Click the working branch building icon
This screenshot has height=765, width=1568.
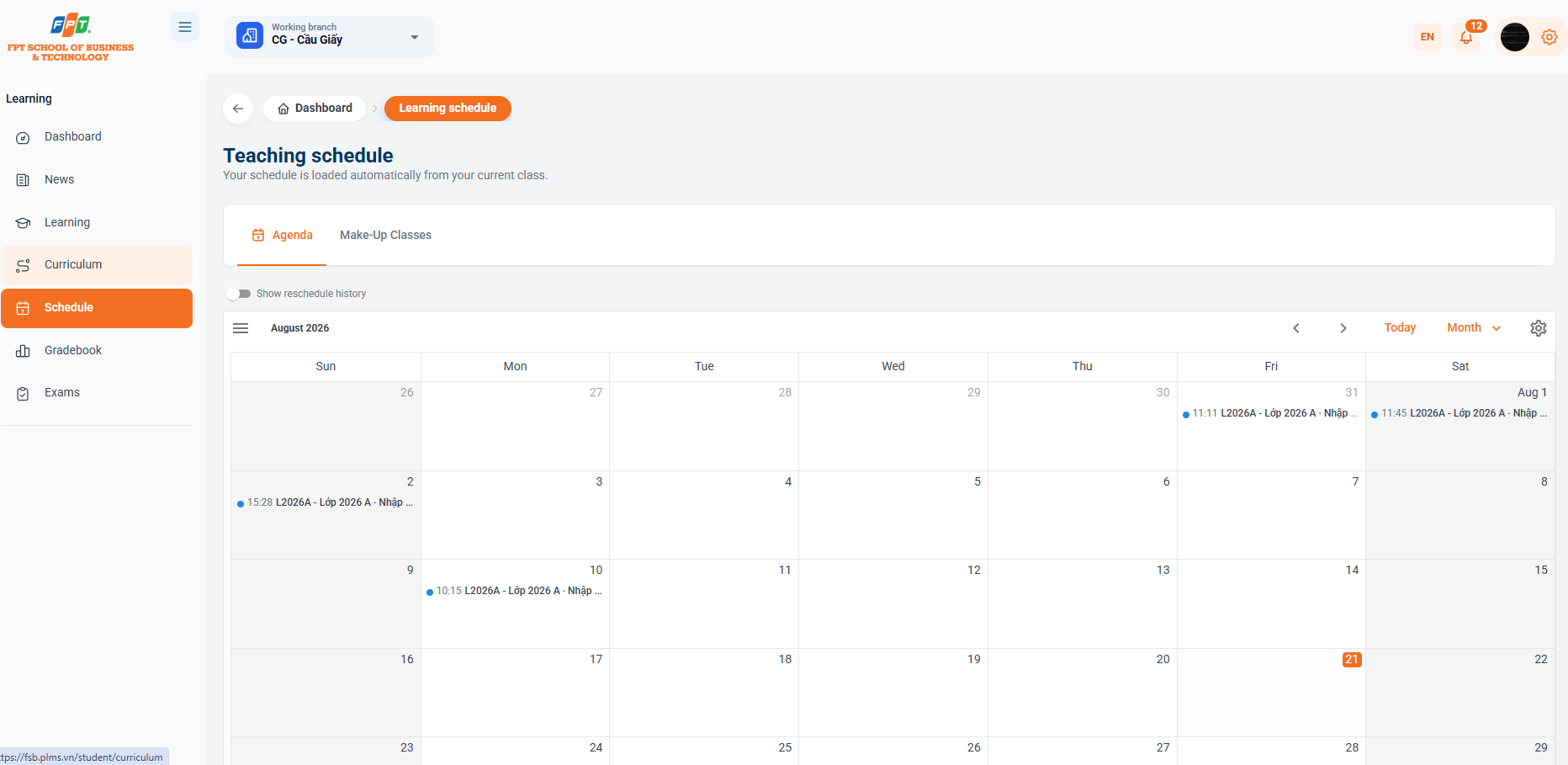pyautogui.click(x=250, y=36)
